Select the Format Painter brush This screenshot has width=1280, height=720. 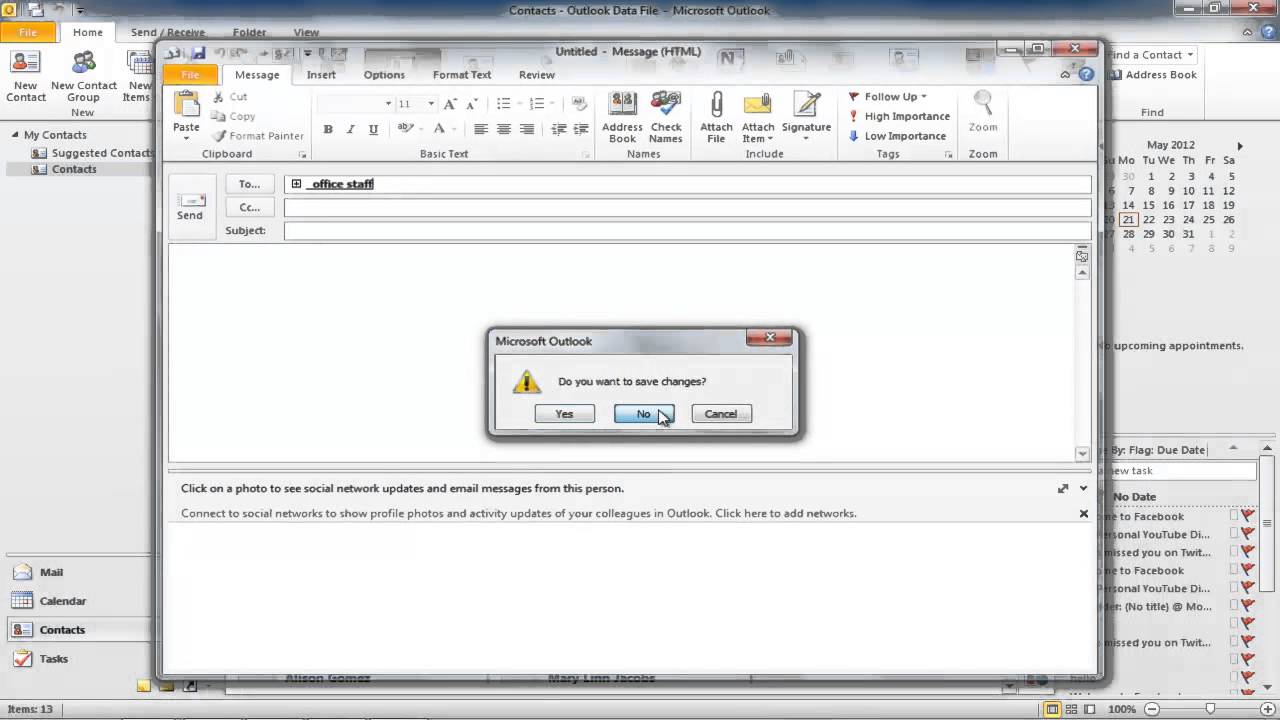click(x=218, y=136)
